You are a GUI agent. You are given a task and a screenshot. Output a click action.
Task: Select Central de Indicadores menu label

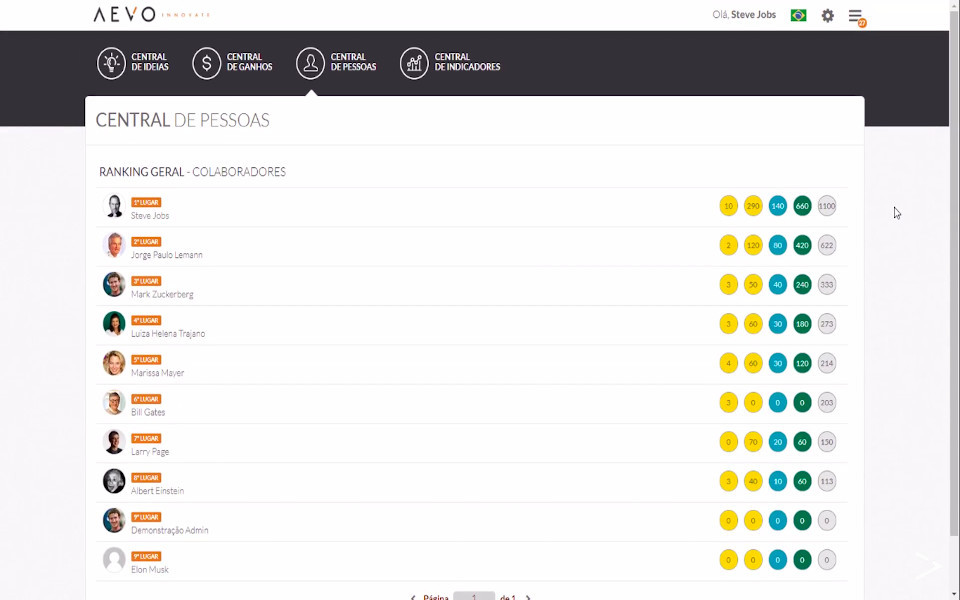click(x=467, y=62)
